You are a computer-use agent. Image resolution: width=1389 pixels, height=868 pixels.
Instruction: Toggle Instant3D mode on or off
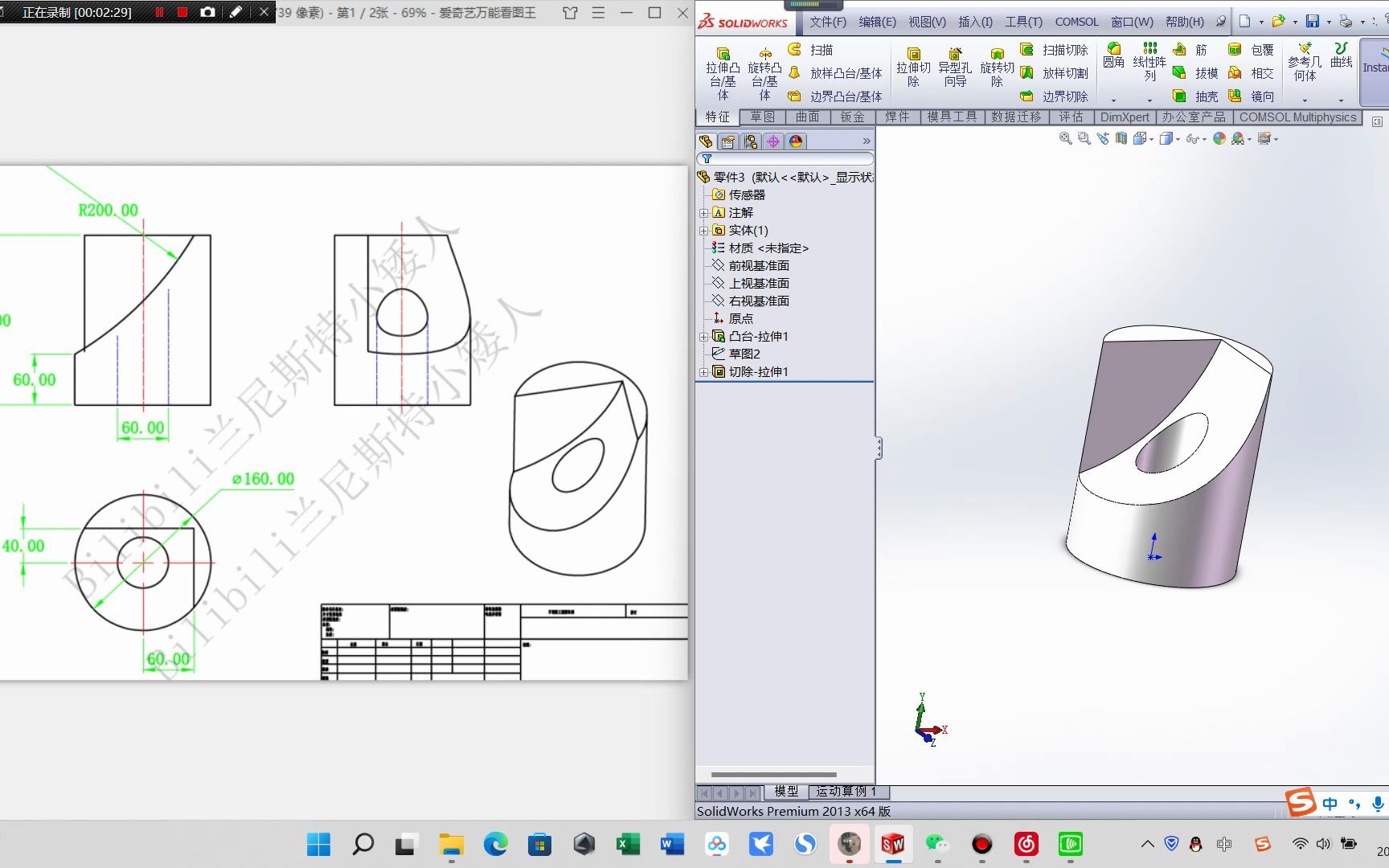pyautogui.click(x=1376, y=68)
